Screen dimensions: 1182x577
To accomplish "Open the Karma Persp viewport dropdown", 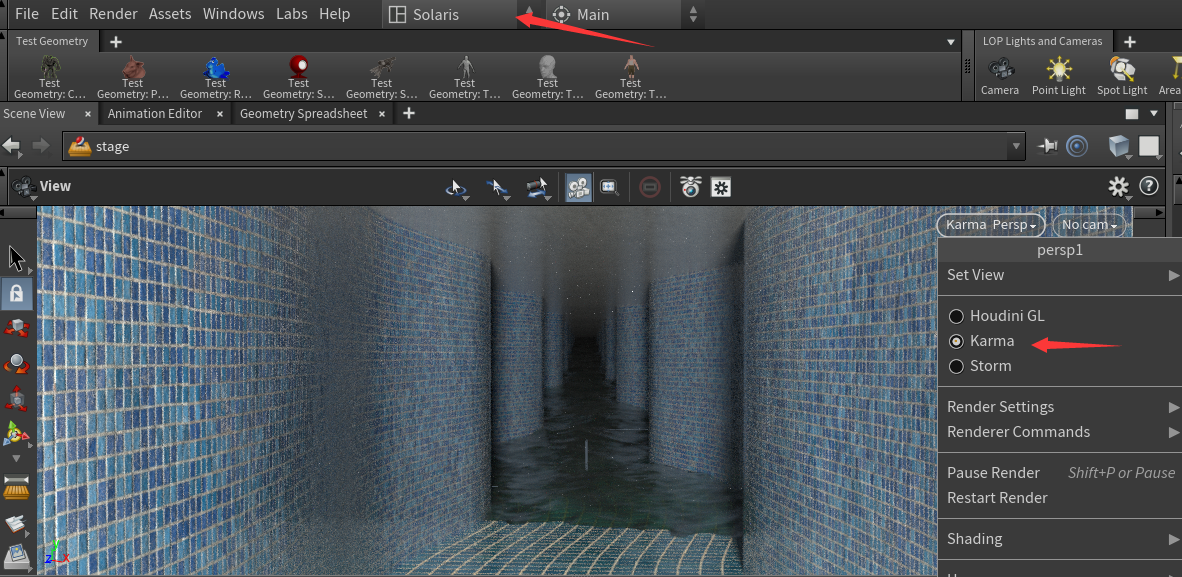I will [x=990, y=224].
